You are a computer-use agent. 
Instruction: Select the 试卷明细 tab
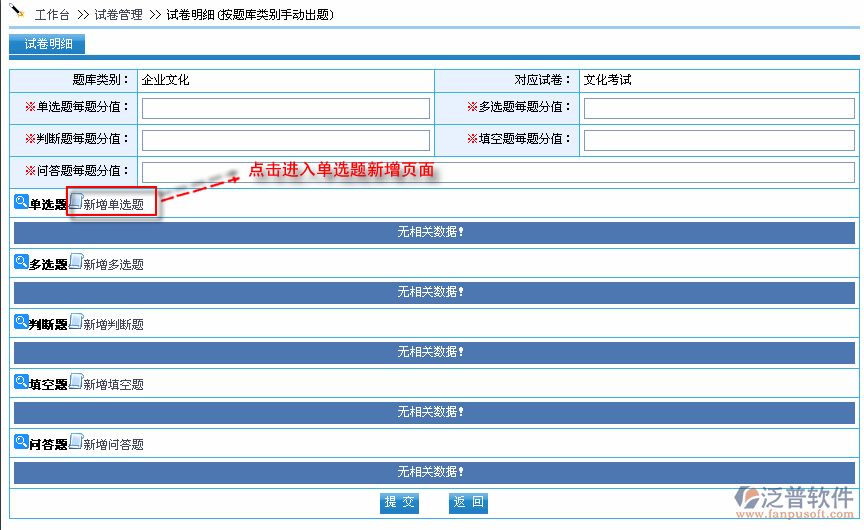47,44
